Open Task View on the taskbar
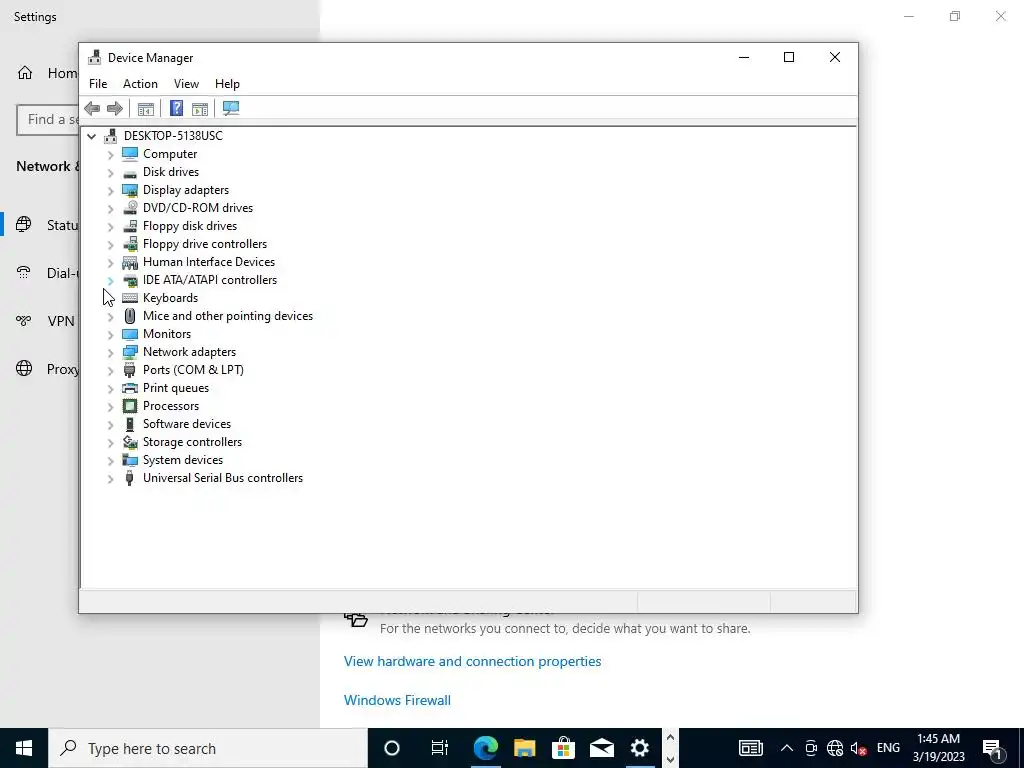 [x=440, y=748]
